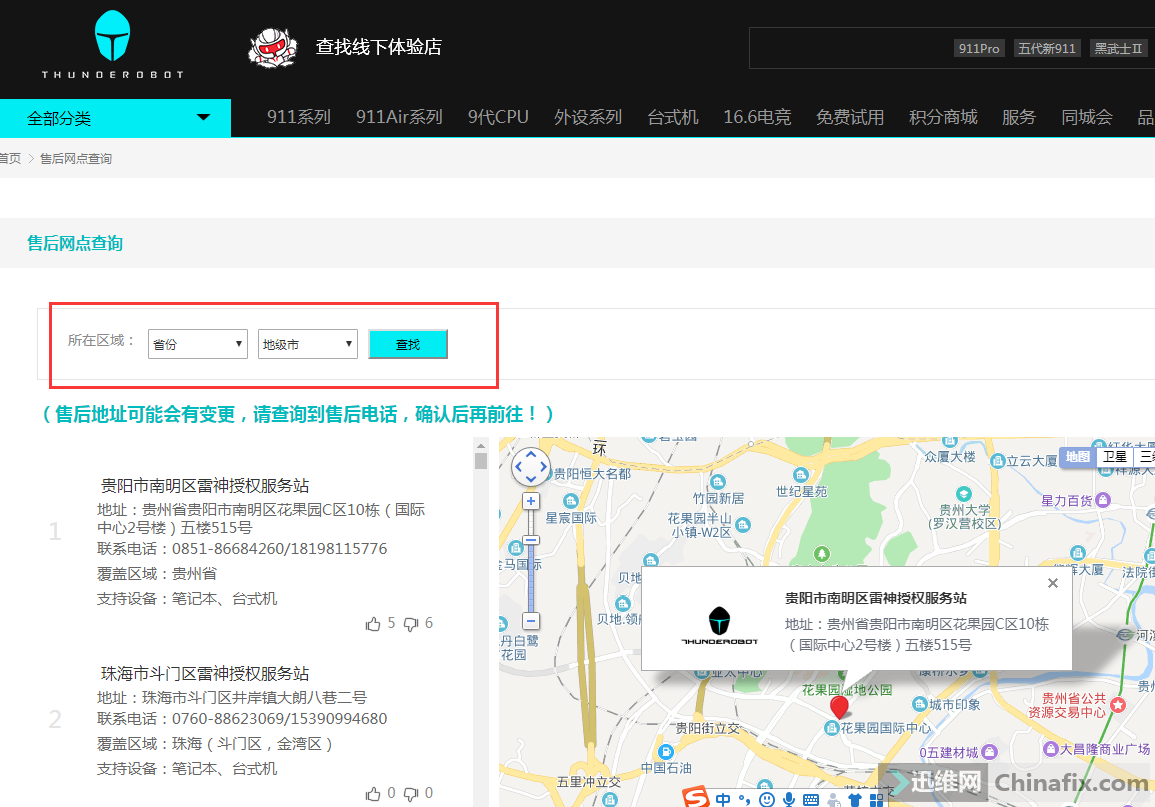
Task: Toggle Sogou punctuation mode button
Action: point(744,800)
